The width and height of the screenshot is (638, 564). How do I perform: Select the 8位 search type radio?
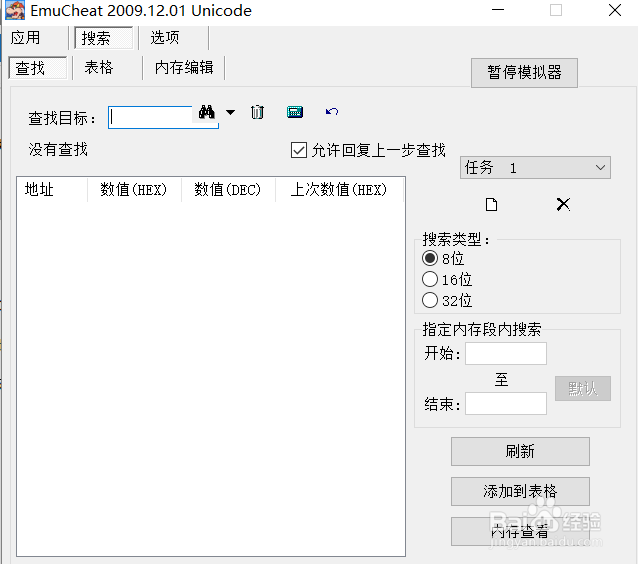pos(430,258)
